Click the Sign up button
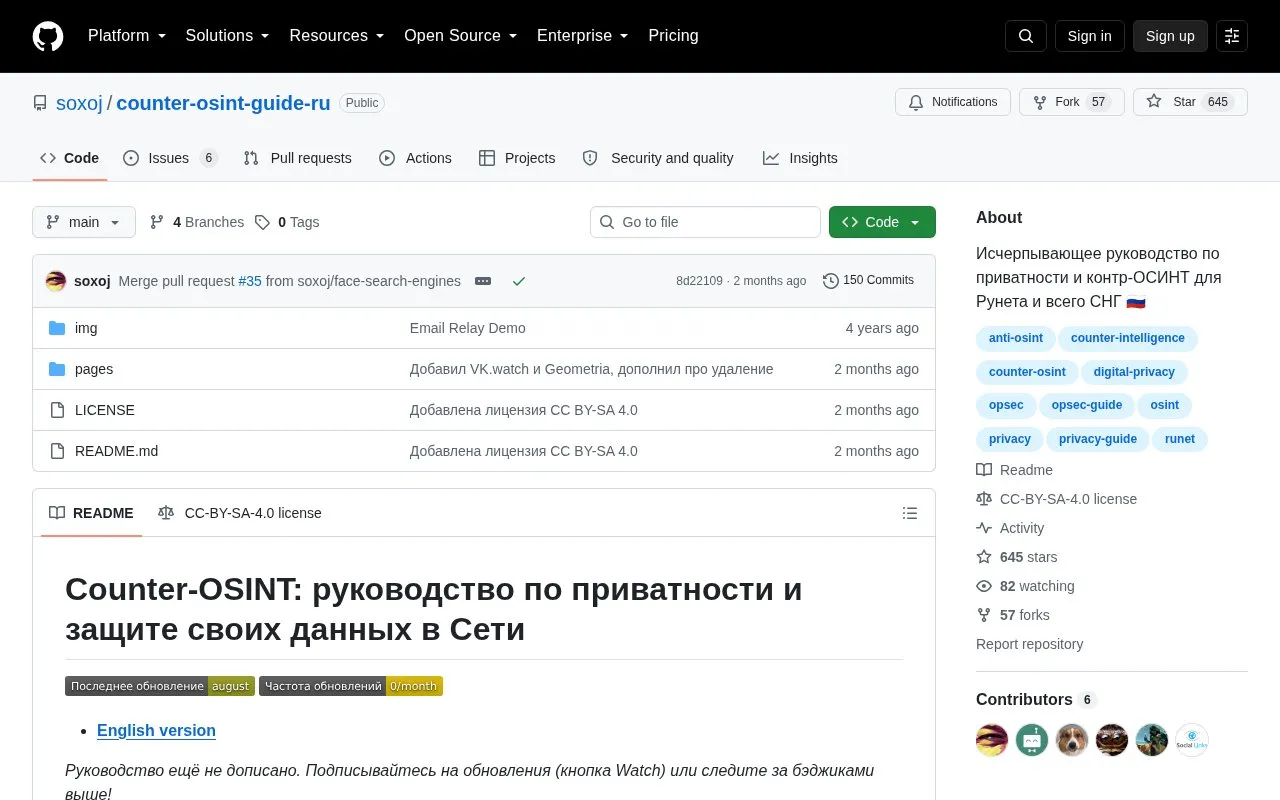 click(x=1170, y=36)
